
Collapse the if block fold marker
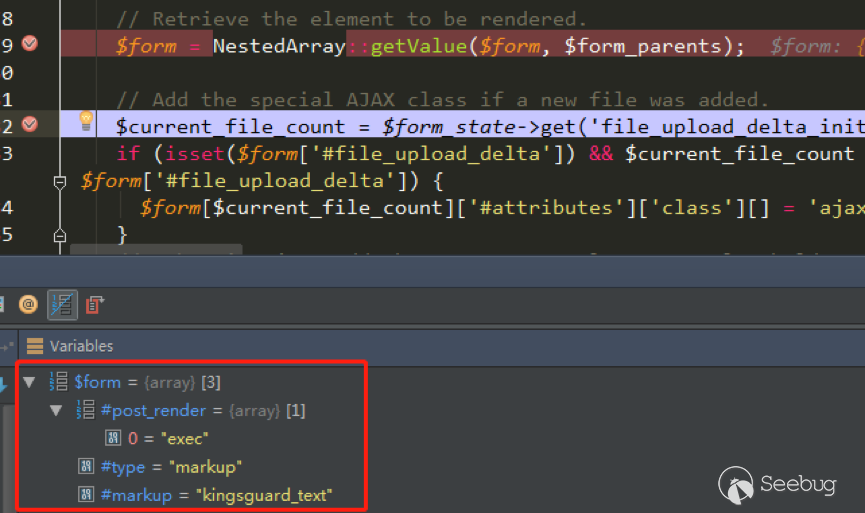click(x=60, y=182)
